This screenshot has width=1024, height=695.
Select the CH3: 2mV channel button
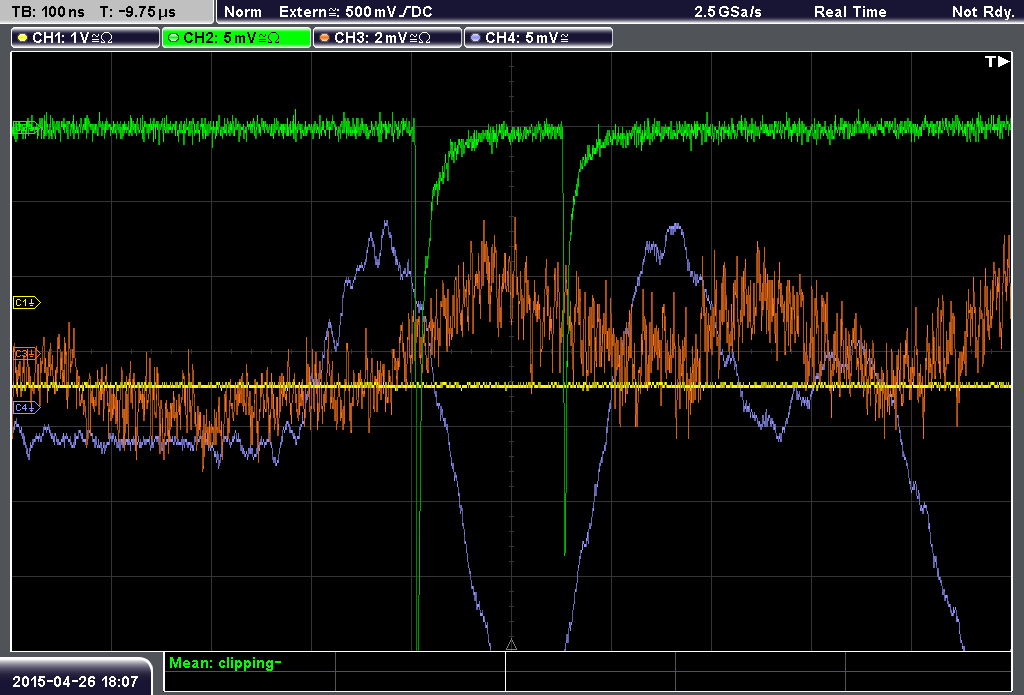[x=387, y=38]
